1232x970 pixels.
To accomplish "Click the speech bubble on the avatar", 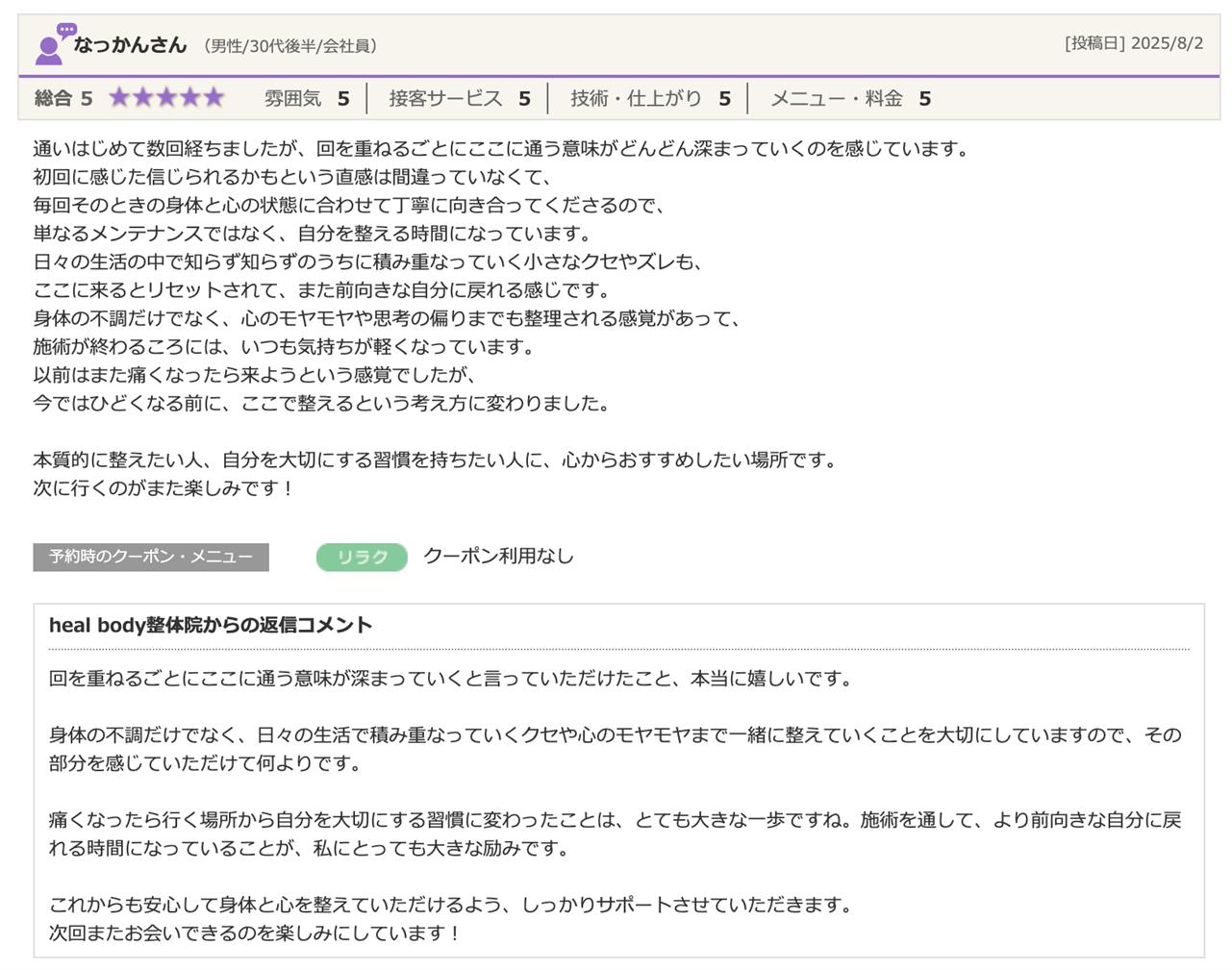I will [x=66, y=31].
